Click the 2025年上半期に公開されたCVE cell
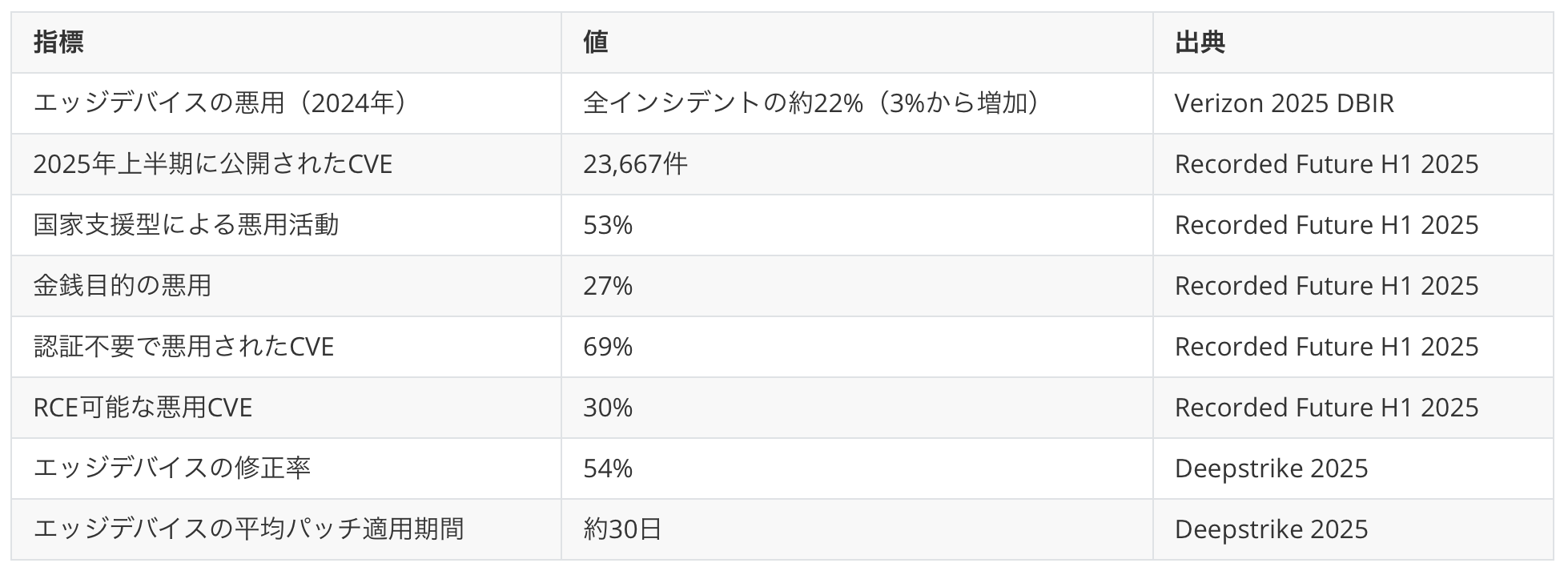Viewport: 1568px width, 575px height. click(x=212, y=164)
